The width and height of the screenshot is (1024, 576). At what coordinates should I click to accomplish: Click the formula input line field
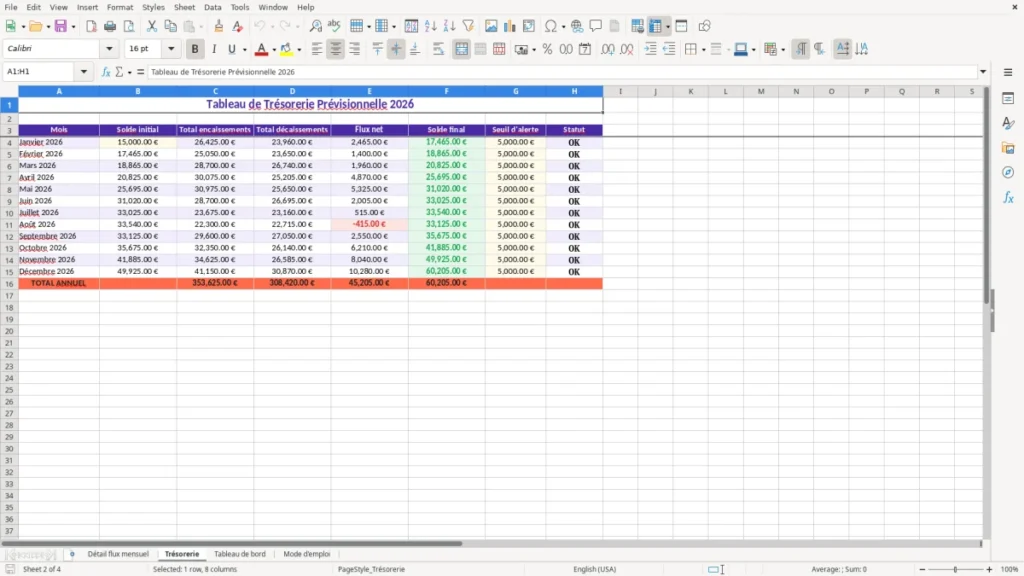(562, 72)
